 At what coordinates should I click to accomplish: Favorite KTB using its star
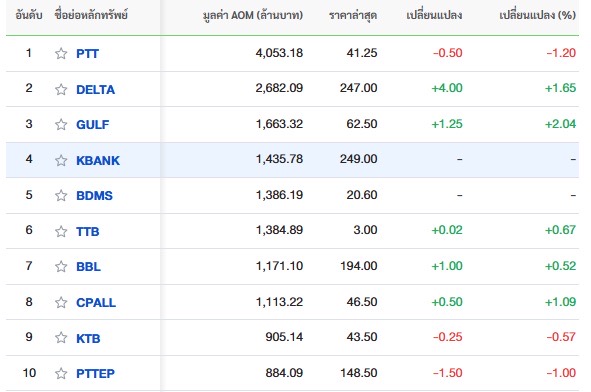[x=61, y=338]
